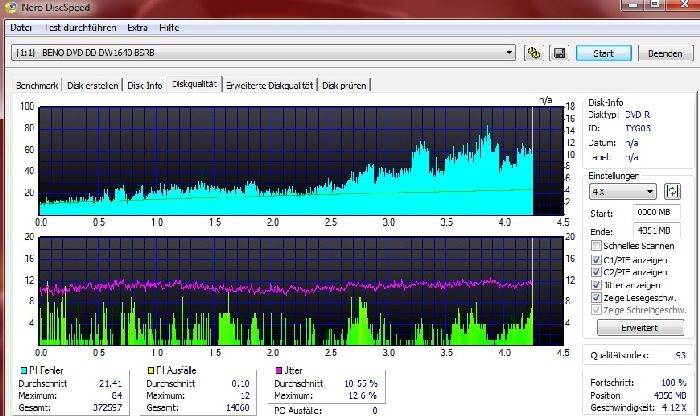Open the Datei menu
Screen dimensions: 700x416
(21, 28)
